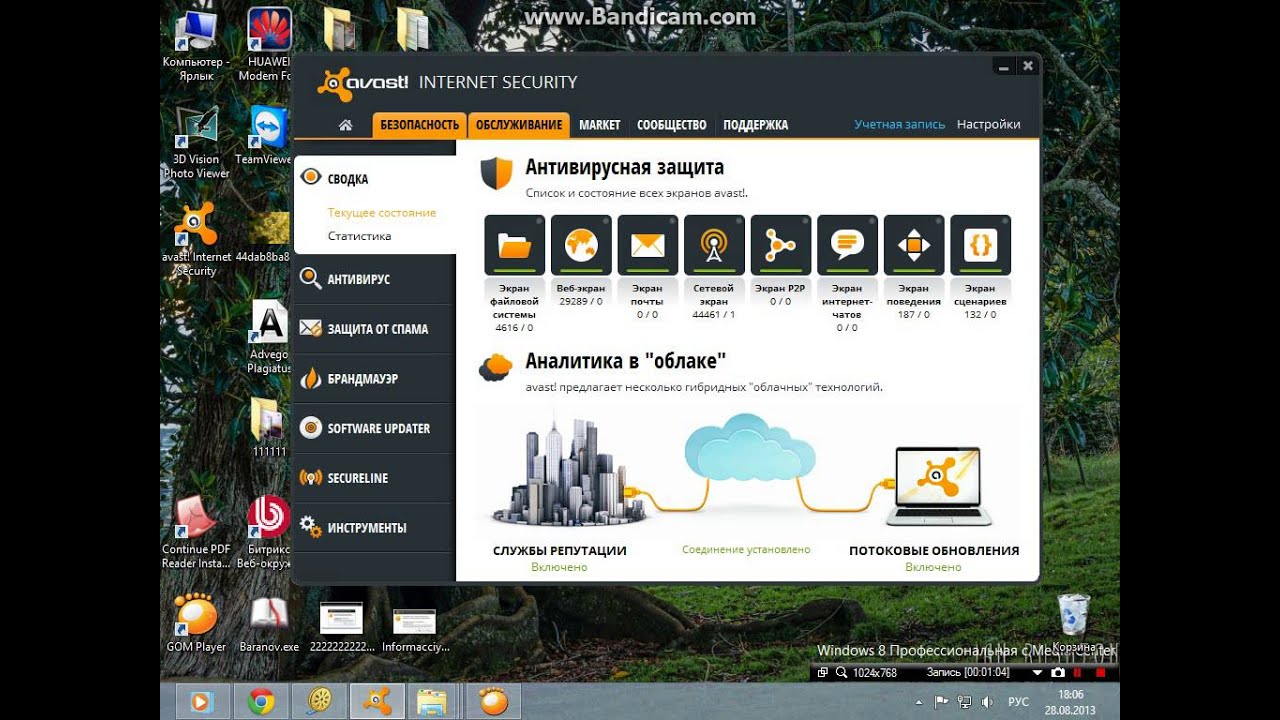The height and width of the screenshot is (720, 1280).
Task: Take Bandicam screenshot with camera icon
Action: (x=1059, y=673)
